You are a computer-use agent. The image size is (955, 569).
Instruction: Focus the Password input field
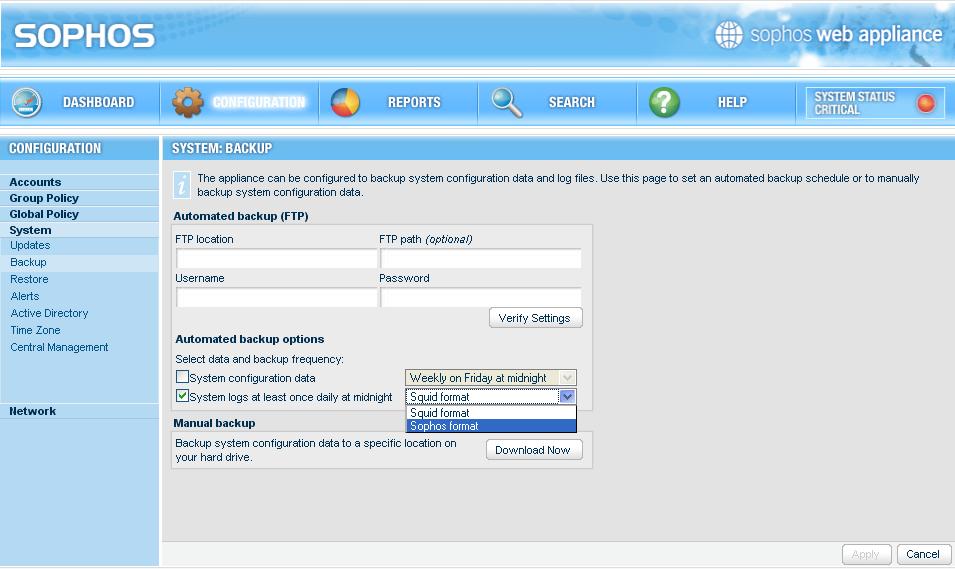click(481, 297)
